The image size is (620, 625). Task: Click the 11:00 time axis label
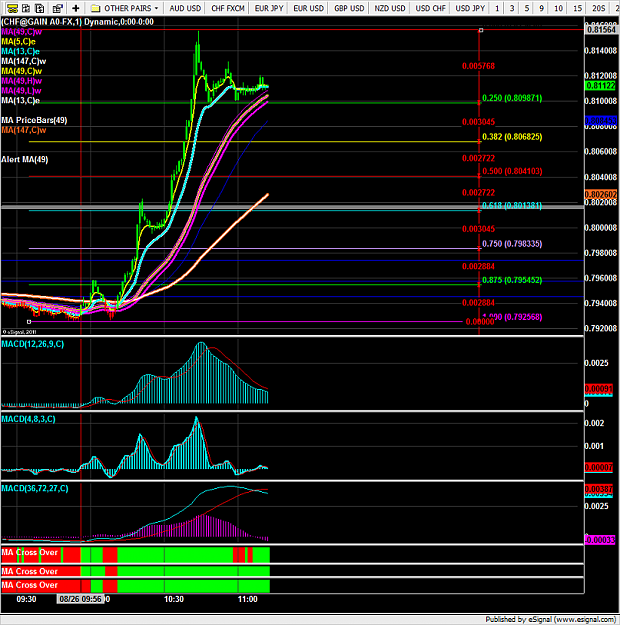(248, 599)
